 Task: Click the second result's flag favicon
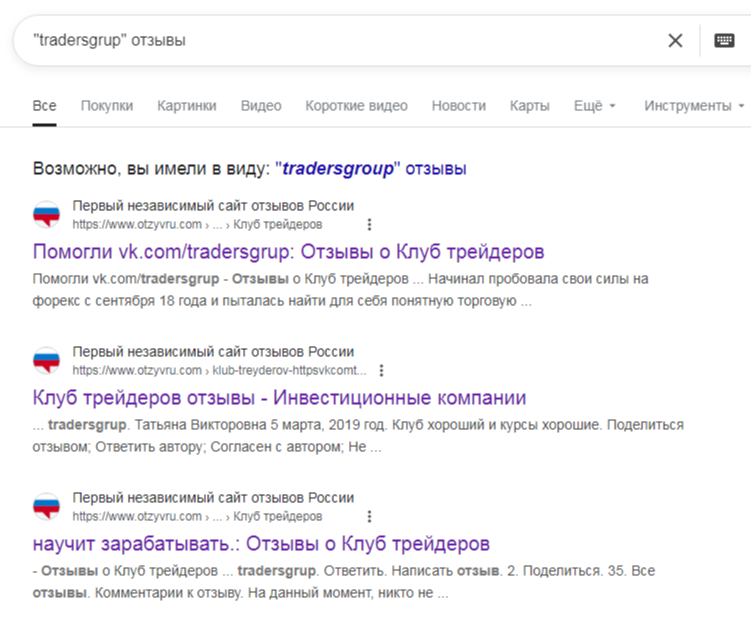coord(47,361)
